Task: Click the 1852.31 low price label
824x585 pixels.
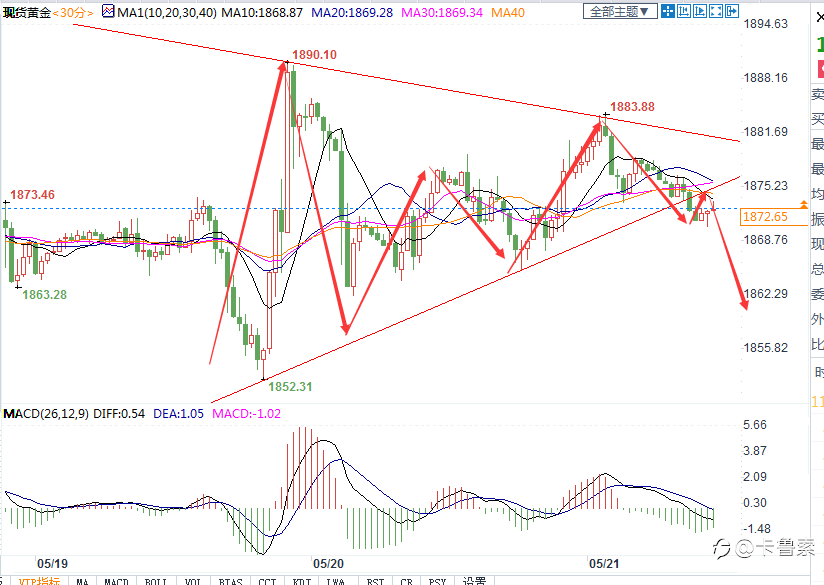Action: click(x=290, y=387)
